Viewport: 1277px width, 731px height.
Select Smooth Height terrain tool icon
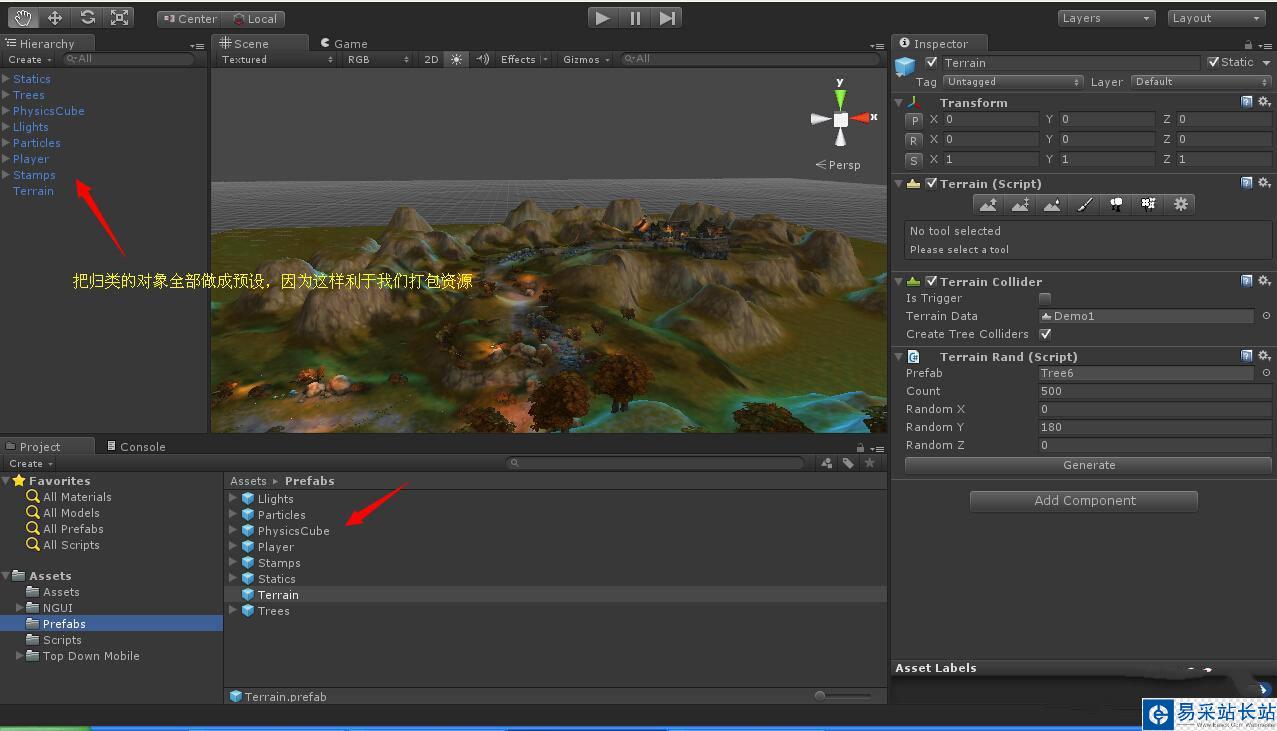[x=1052, y=204]
